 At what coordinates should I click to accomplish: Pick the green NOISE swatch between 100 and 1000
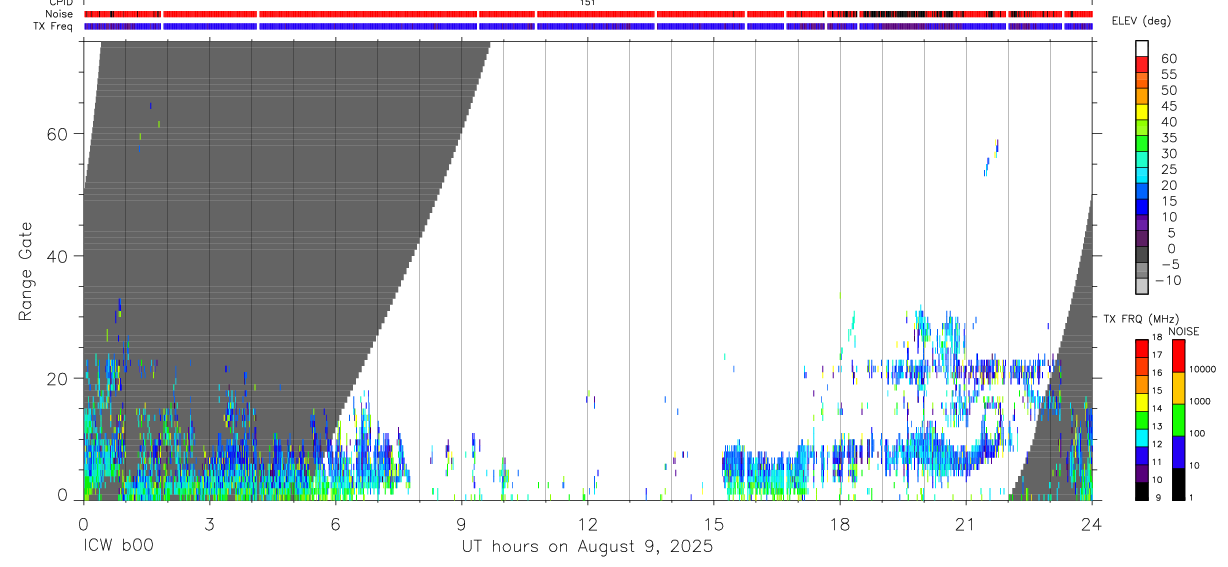tap(1179, 420)
